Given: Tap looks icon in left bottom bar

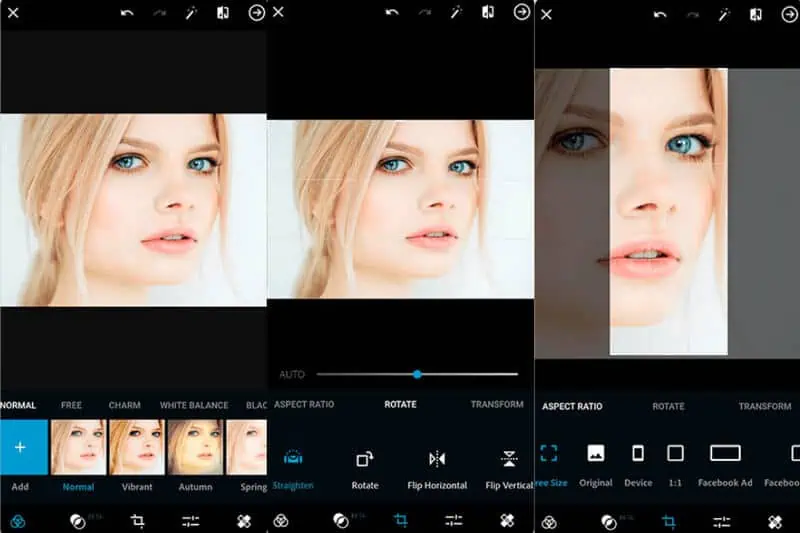Looking at the screenshot, I should pyautogui.click(x=18, y=521).
